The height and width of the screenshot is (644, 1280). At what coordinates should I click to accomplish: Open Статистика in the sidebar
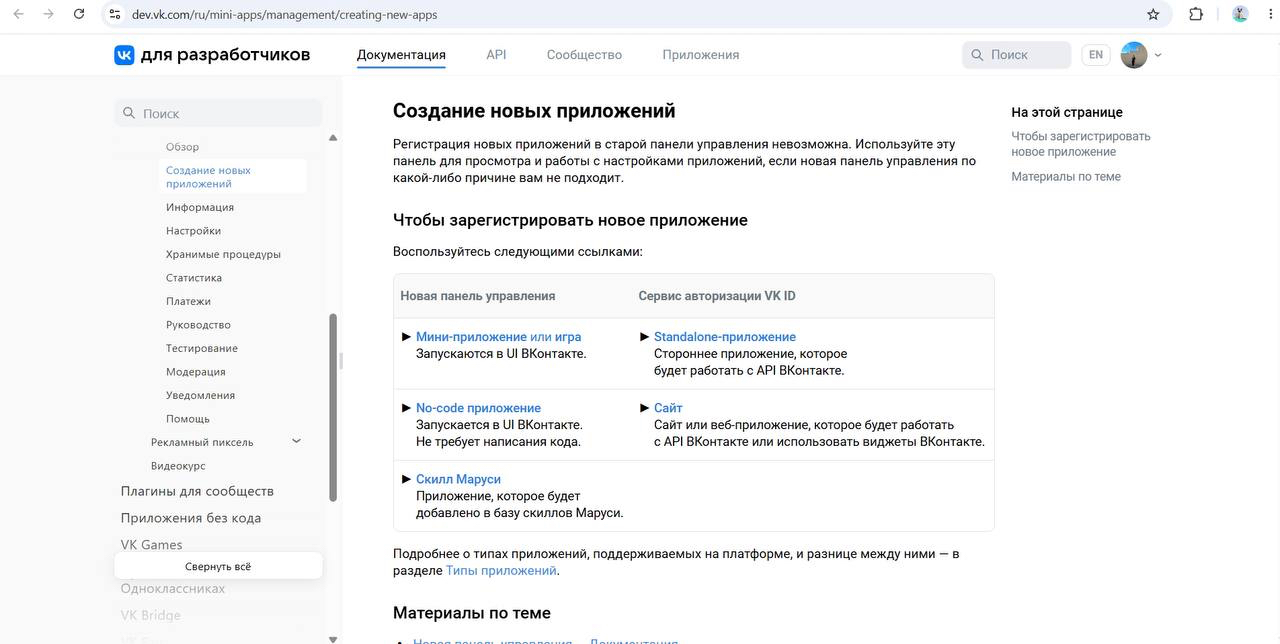point(194,278)
